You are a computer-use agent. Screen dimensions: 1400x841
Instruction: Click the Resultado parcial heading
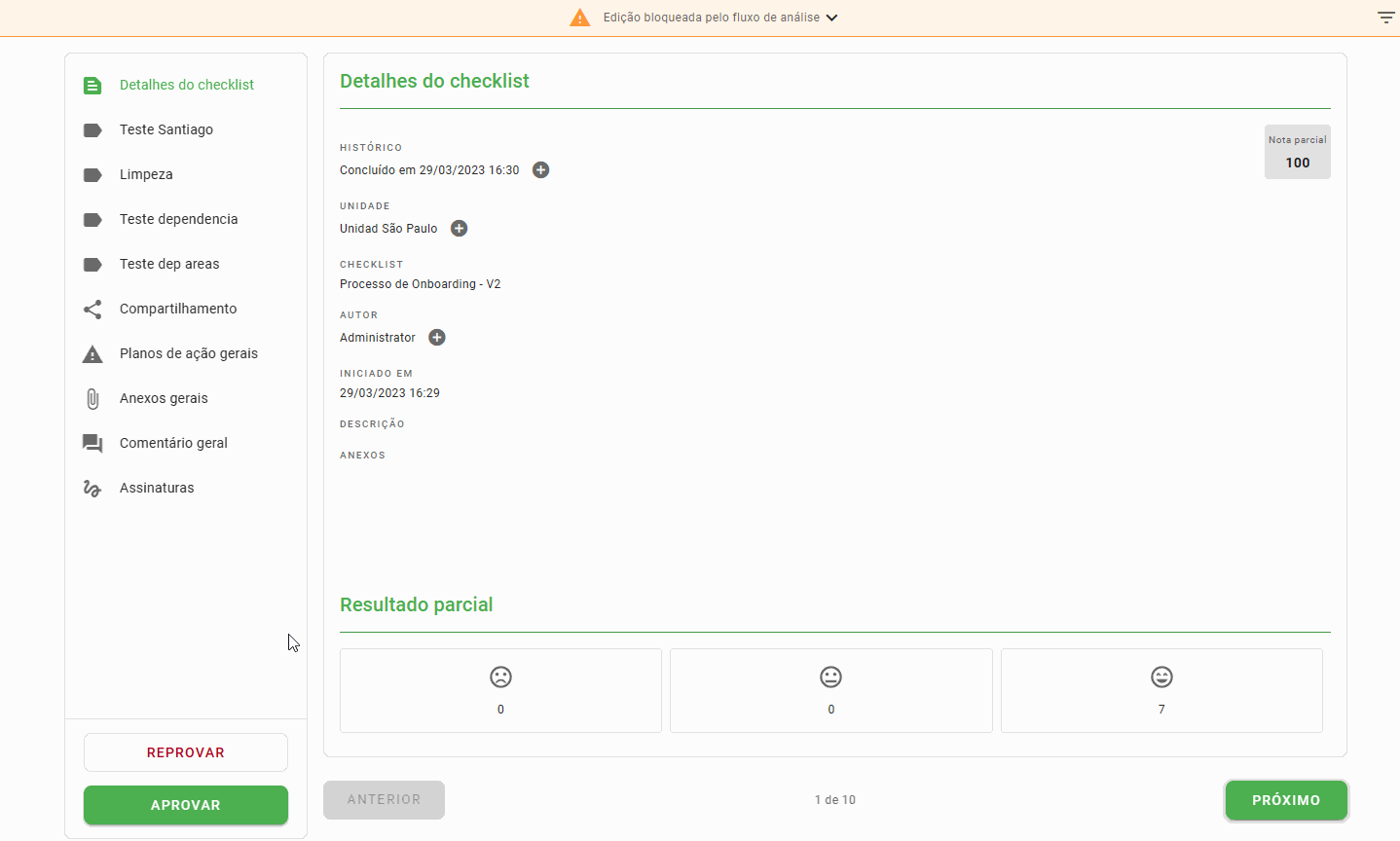point(416,604)
